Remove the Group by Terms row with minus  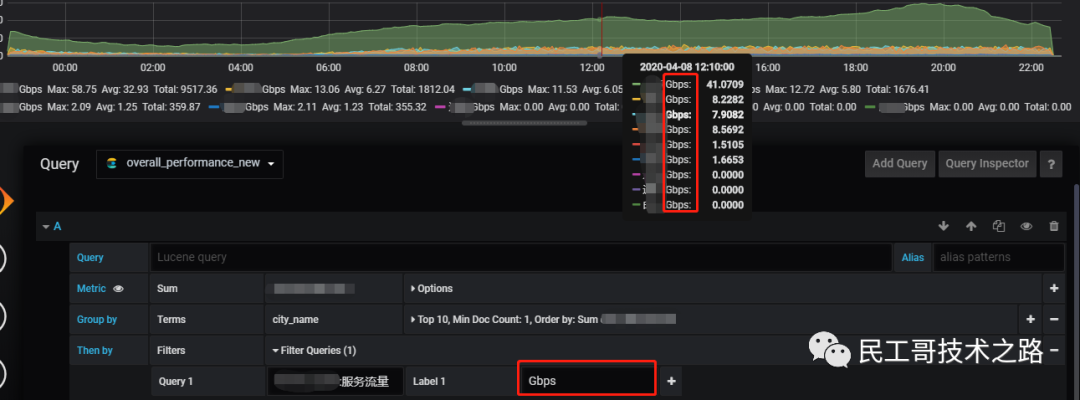point(1054,319)
